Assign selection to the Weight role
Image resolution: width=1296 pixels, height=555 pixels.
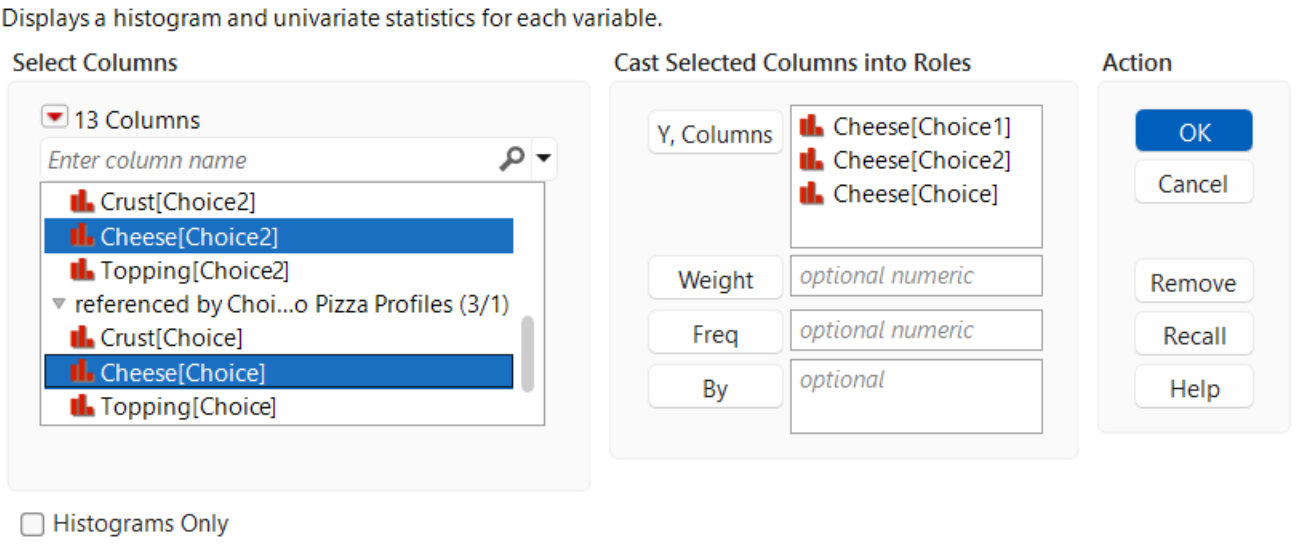[x=715, y=280]
